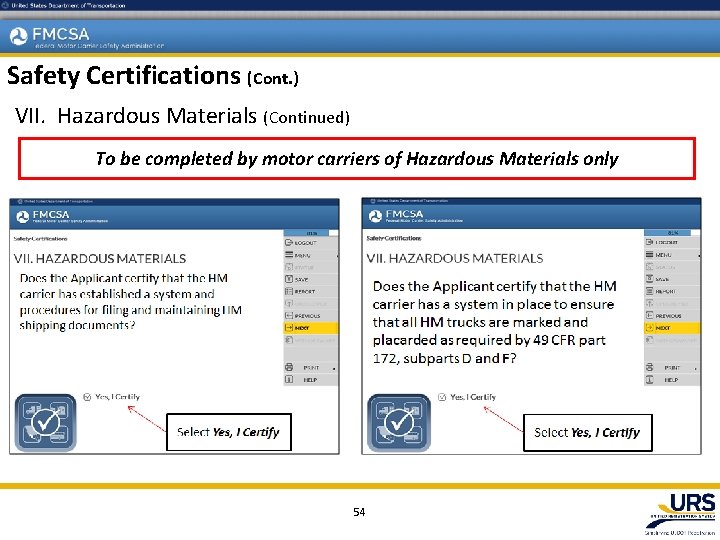
Task: Check 'Yes, I Certify' for the marked and placarded question
Action: pos(442,397)
